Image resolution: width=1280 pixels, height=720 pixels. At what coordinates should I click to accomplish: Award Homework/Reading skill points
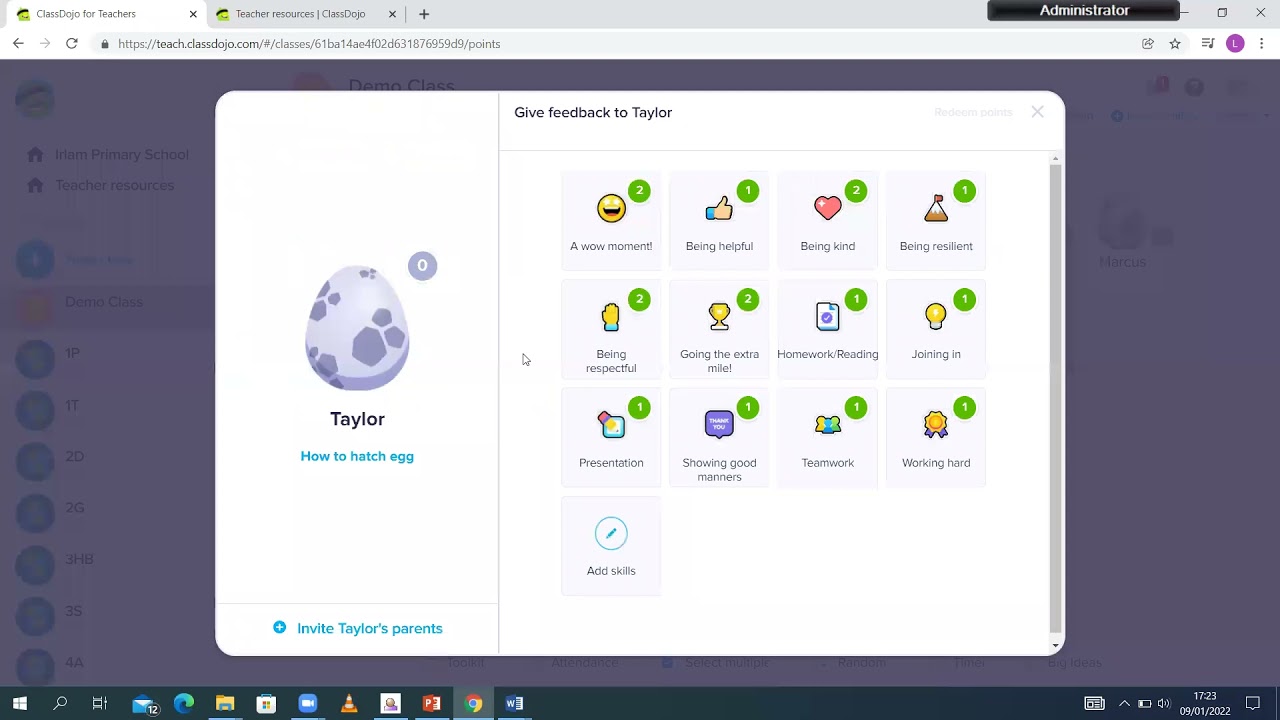point(827,329)
